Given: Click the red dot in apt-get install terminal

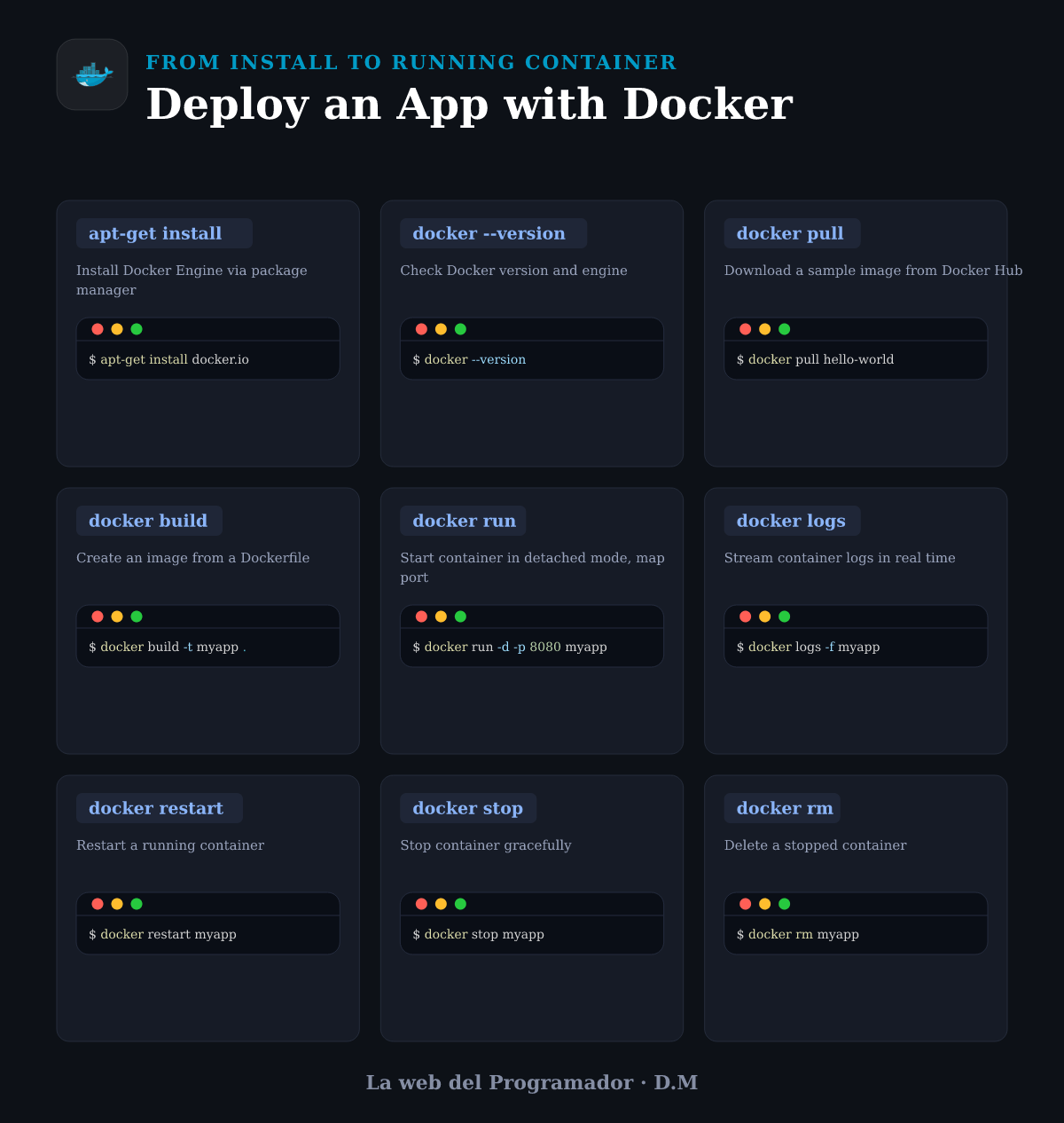Looking at the screenshot, I should [98, 329].
